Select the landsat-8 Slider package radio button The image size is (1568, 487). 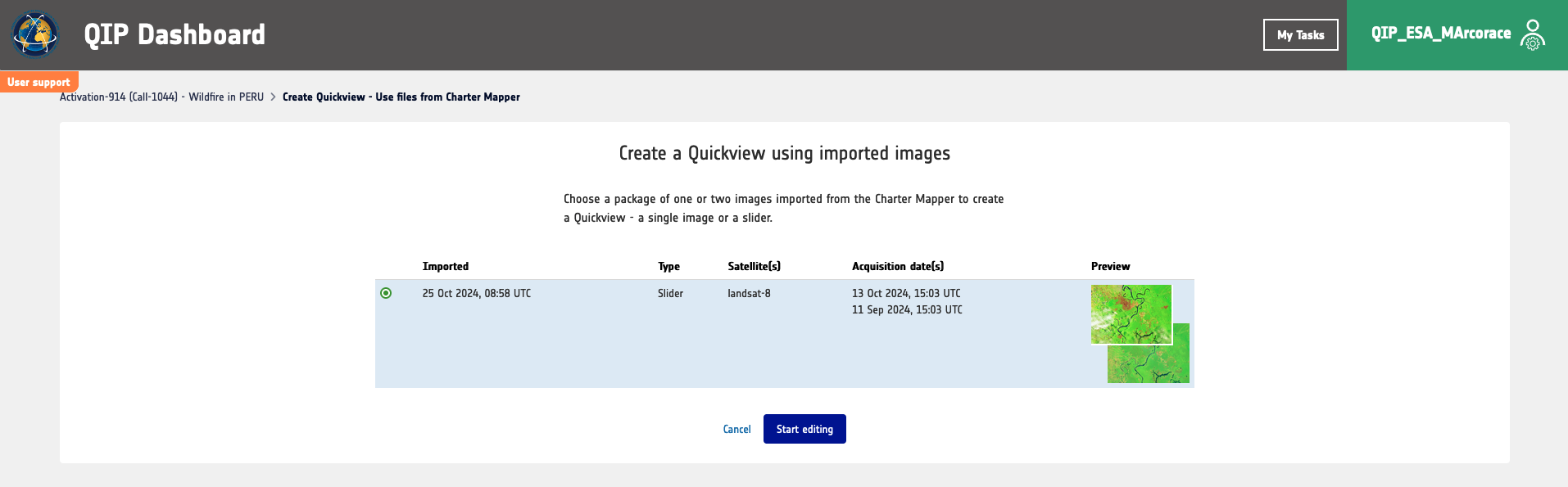point(386,293)
